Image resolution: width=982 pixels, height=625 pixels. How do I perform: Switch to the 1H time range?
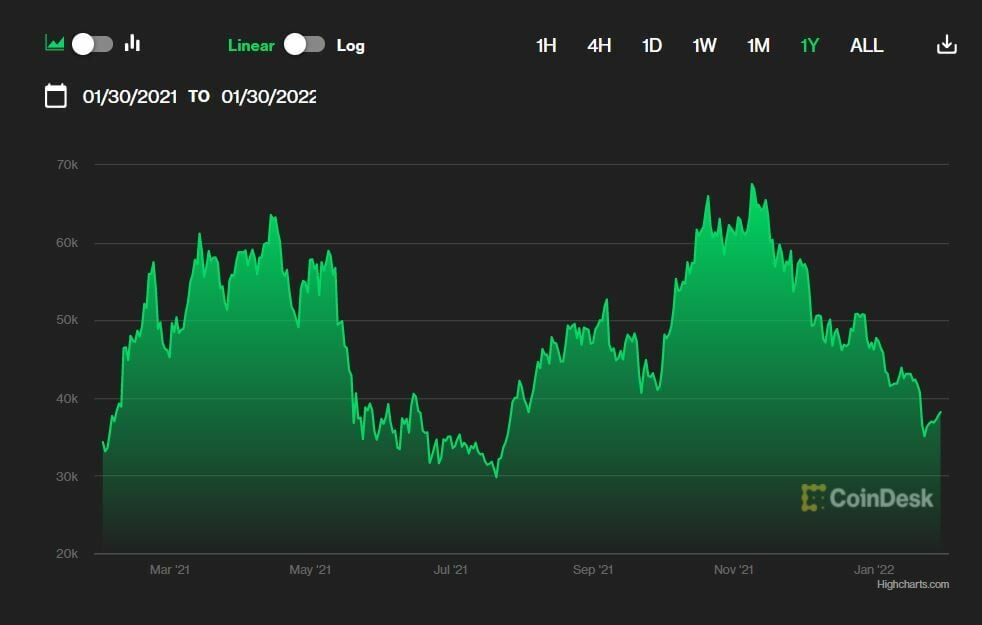pos(546,45)
